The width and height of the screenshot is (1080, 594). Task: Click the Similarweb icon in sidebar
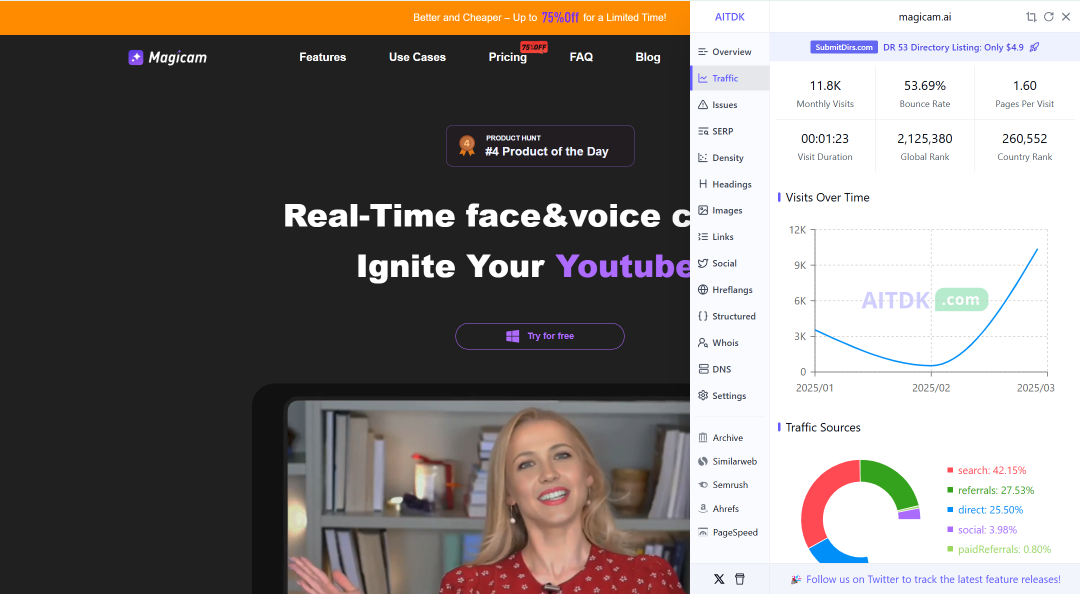click(x=703, y=461)
